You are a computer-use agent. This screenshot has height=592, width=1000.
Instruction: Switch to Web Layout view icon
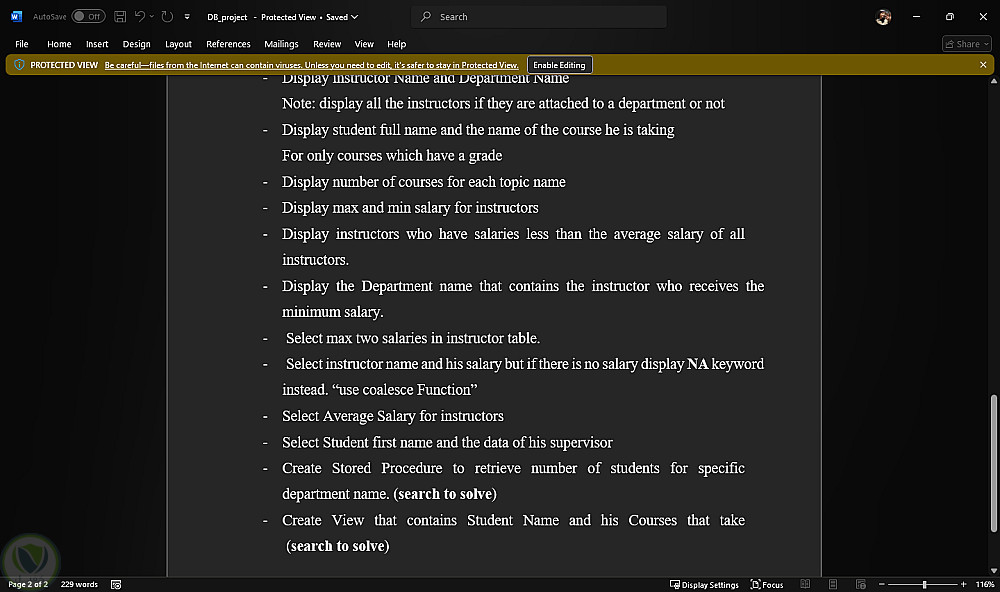[860, 584]
